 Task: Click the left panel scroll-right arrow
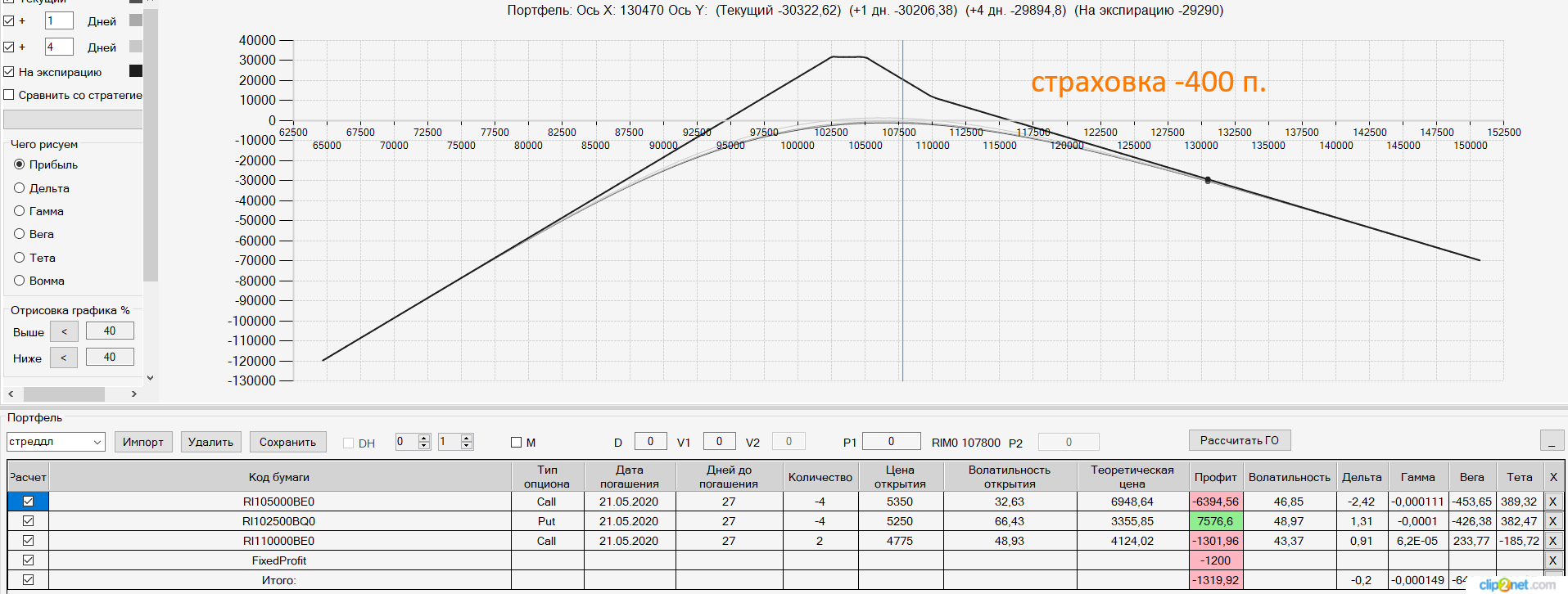(134, 394)
